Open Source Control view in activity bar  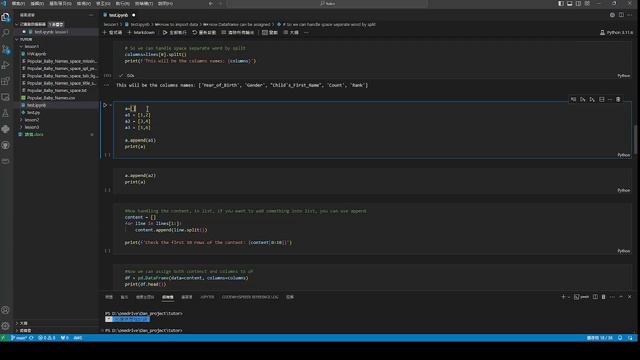[6, 50]
